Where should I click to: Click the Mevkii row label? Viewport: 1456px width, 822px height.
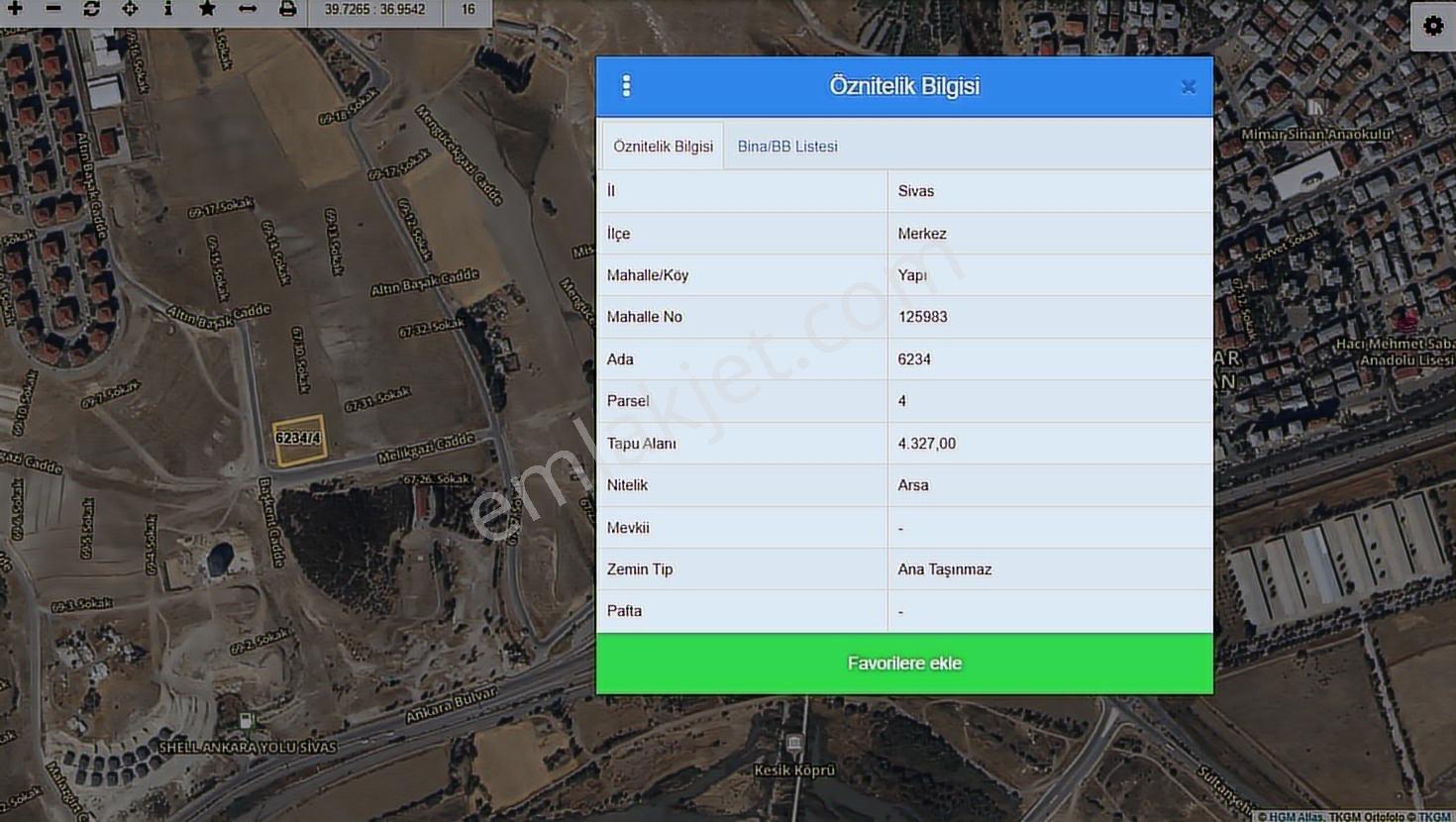point(628,528)
